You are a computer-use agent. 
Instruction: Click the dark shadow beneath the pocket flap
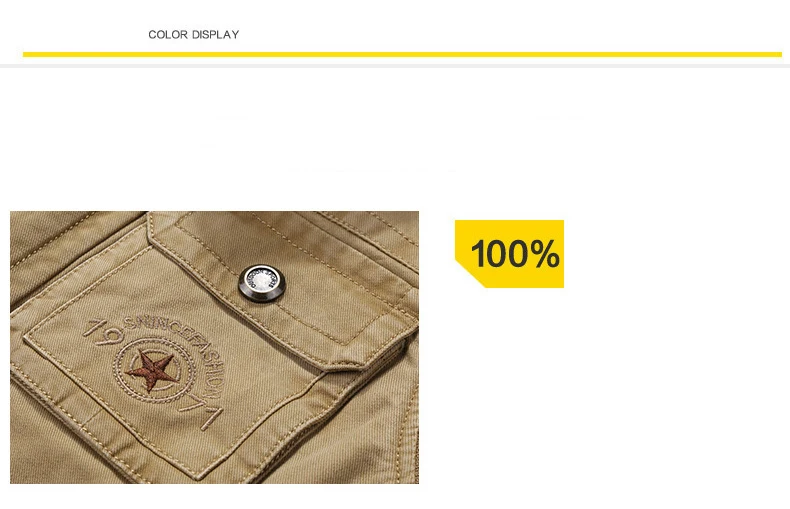pyautogui.click(x=353, y=375)
